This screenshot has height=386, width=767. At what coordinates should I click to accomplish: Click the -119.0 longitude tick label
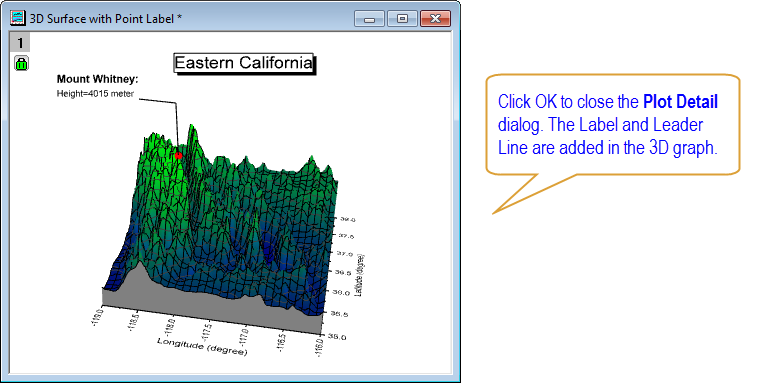pyautogui.click(x=98, y=316)
